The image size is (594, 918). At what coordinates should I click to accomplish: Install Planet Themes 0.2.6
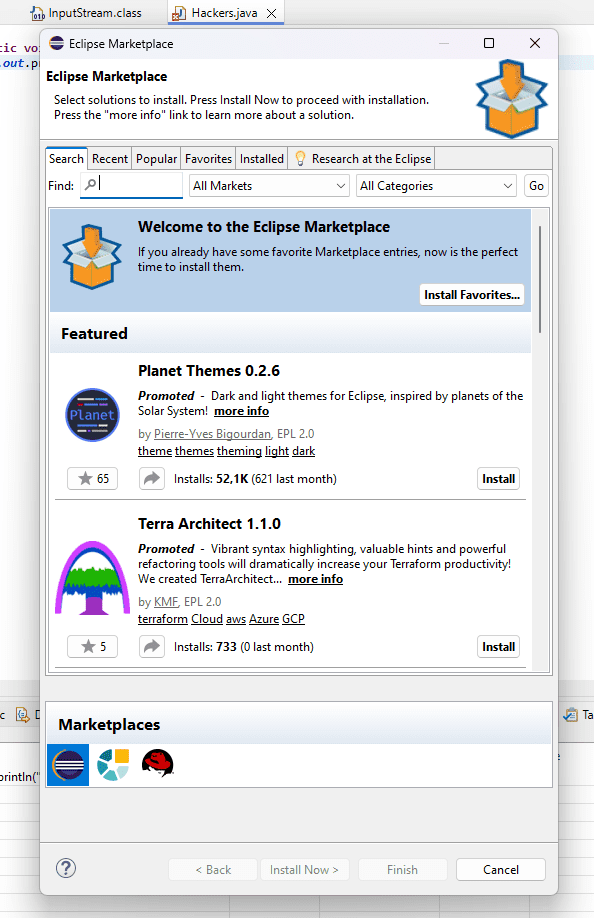pos(498,479)
